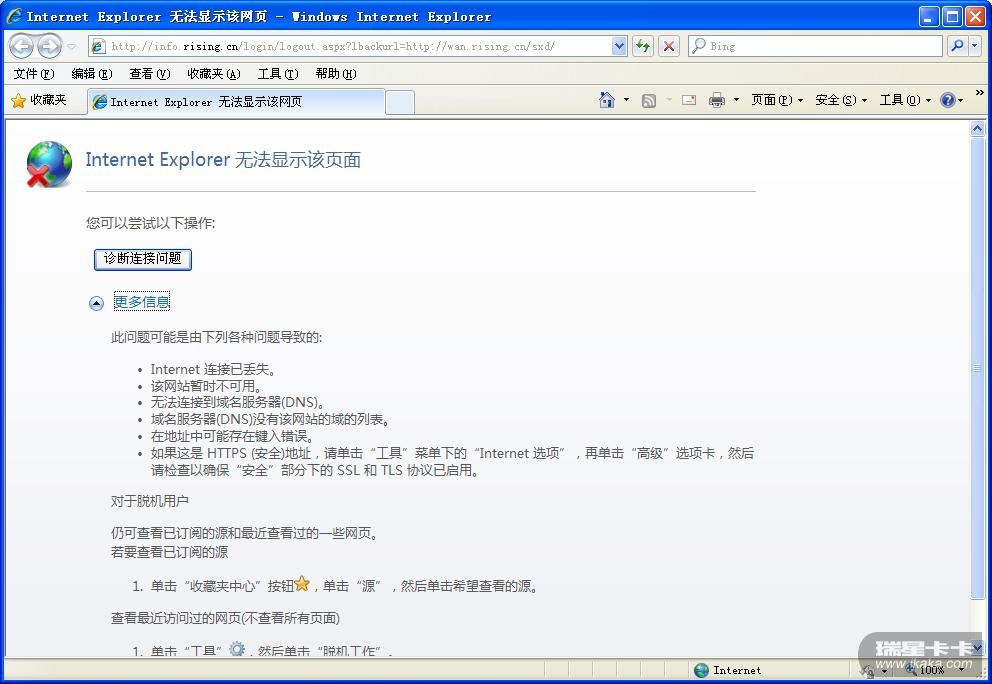Click the Refresh page icon
The image size is (992, 684).
click(x=643, y=46)
